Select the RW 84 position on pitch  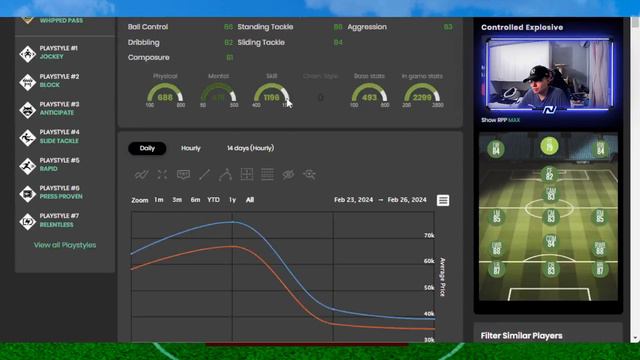[600, 149]
